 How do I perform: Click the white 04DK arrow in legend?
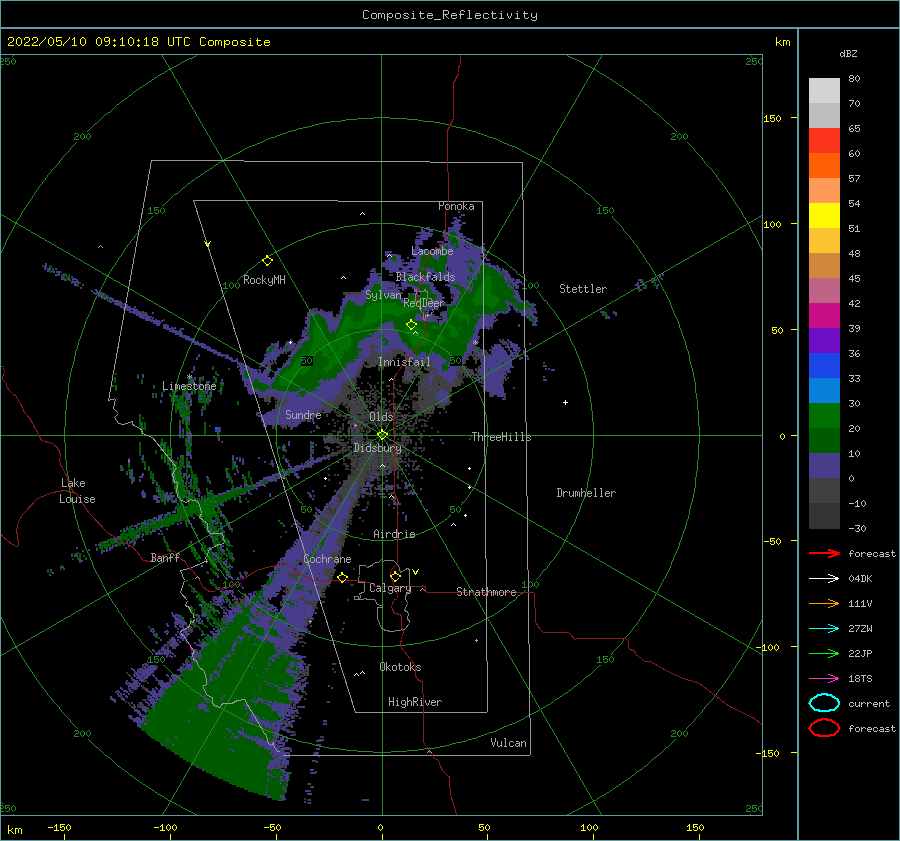824,578
